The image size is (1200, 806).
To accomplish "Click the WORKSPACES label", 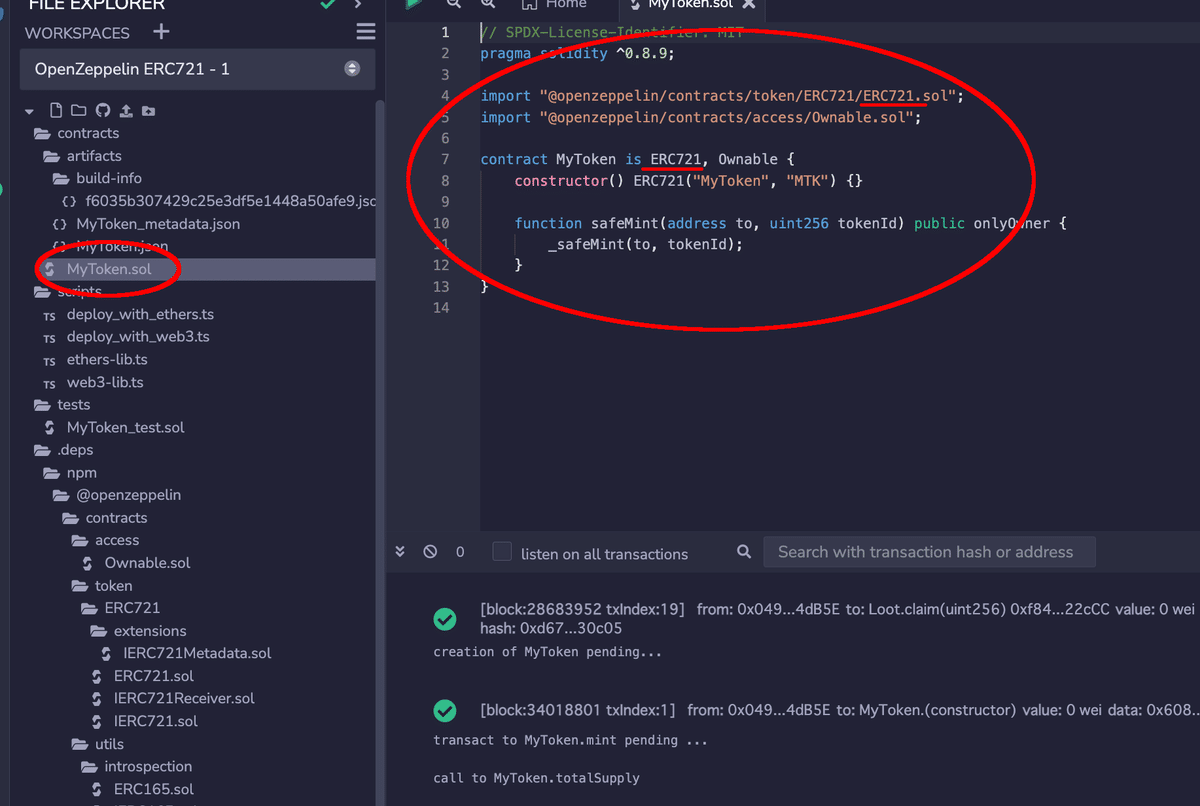I will [77, 33].
